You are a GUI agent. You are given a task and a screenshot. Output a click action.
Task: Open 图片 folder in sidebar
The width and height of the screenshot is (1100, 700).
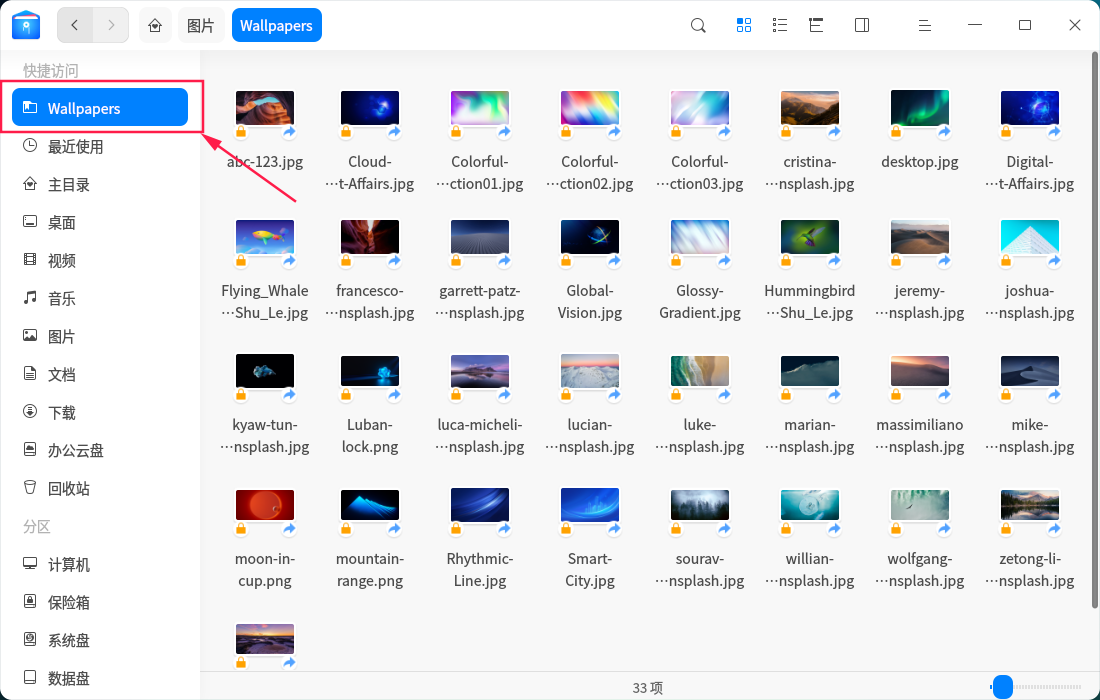click(x=100, y=336)
